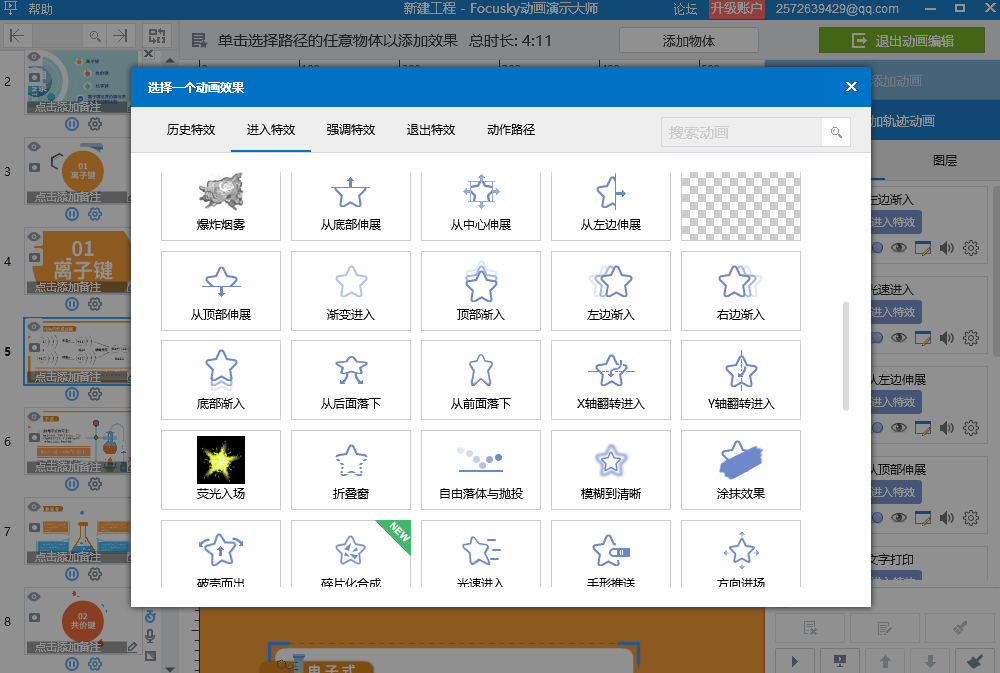
Task: Click the dialog's vertical scrollbar
Action: pos(846,356)
